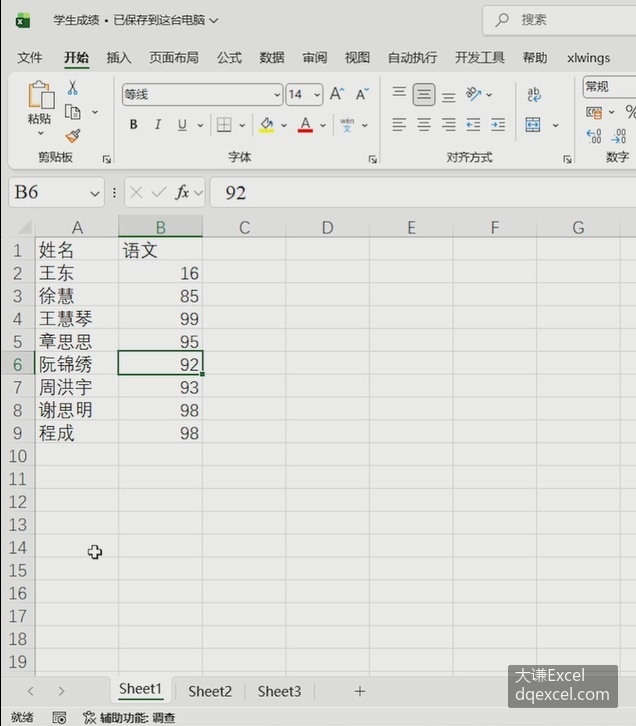The height and width of the screenshot is (726, 636).
Task: Expand the Borders options arrow
Action: click(x=242, y=125)
